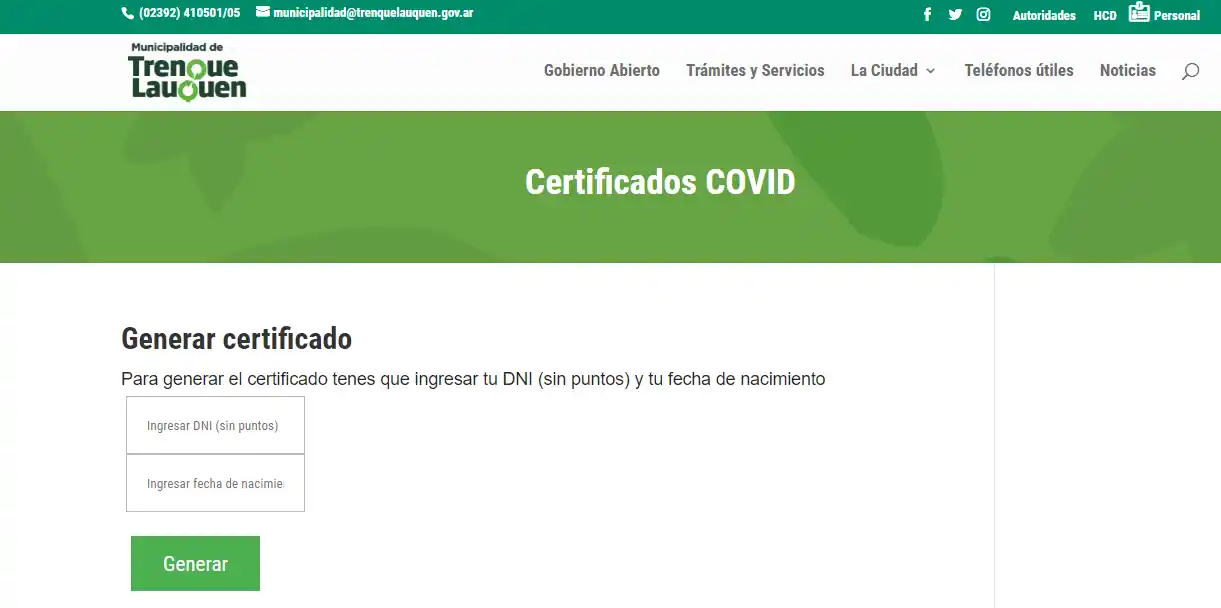Open Trámites y Servicios menu item
The width and height of the screenshot is (1221, 608).
(x=755, y=70)
